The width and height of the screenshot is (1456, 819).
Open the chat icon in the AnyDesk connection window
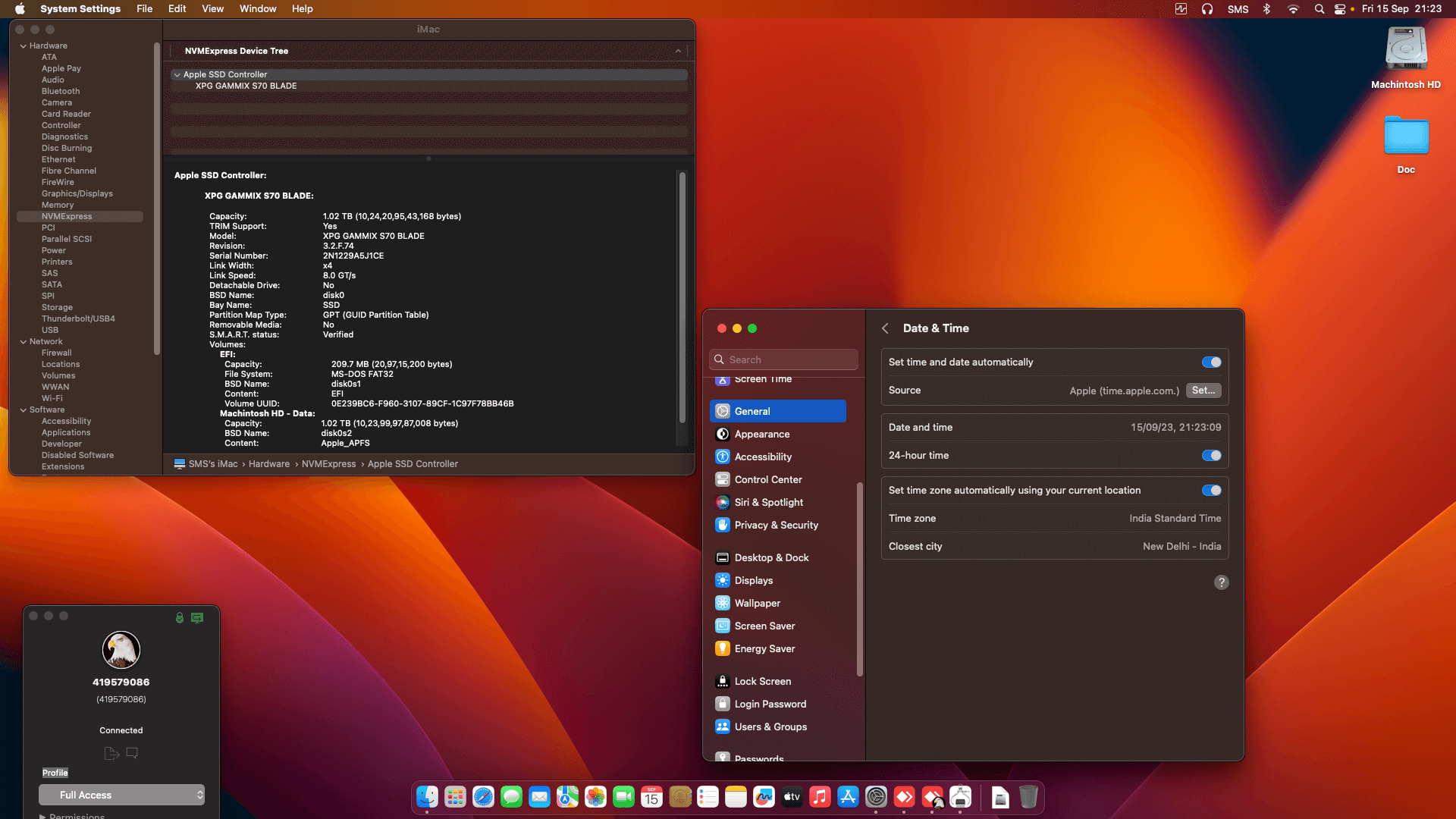132,753
